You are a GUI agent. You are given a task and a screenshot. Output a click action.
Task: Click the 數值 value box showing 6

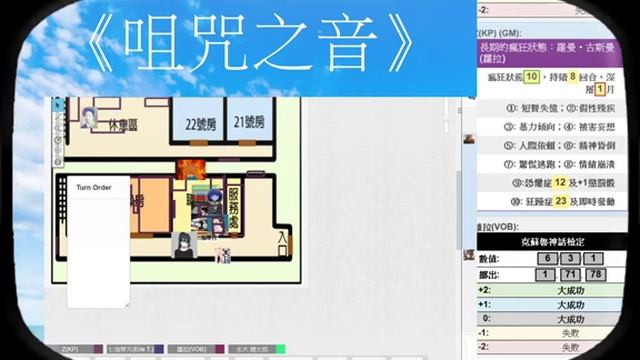tap(547, 258)
